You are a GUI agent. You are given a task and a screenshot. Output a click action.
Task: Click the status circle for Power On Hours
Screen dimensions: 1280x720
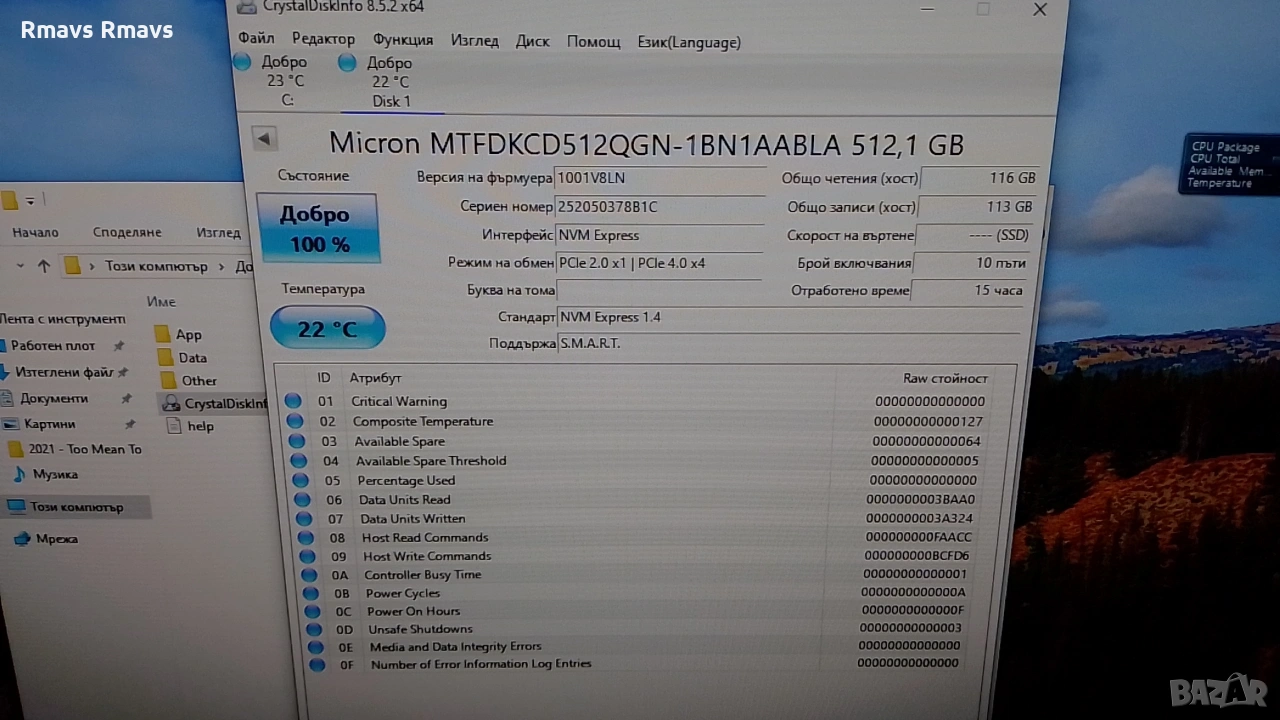pos(314,611)
